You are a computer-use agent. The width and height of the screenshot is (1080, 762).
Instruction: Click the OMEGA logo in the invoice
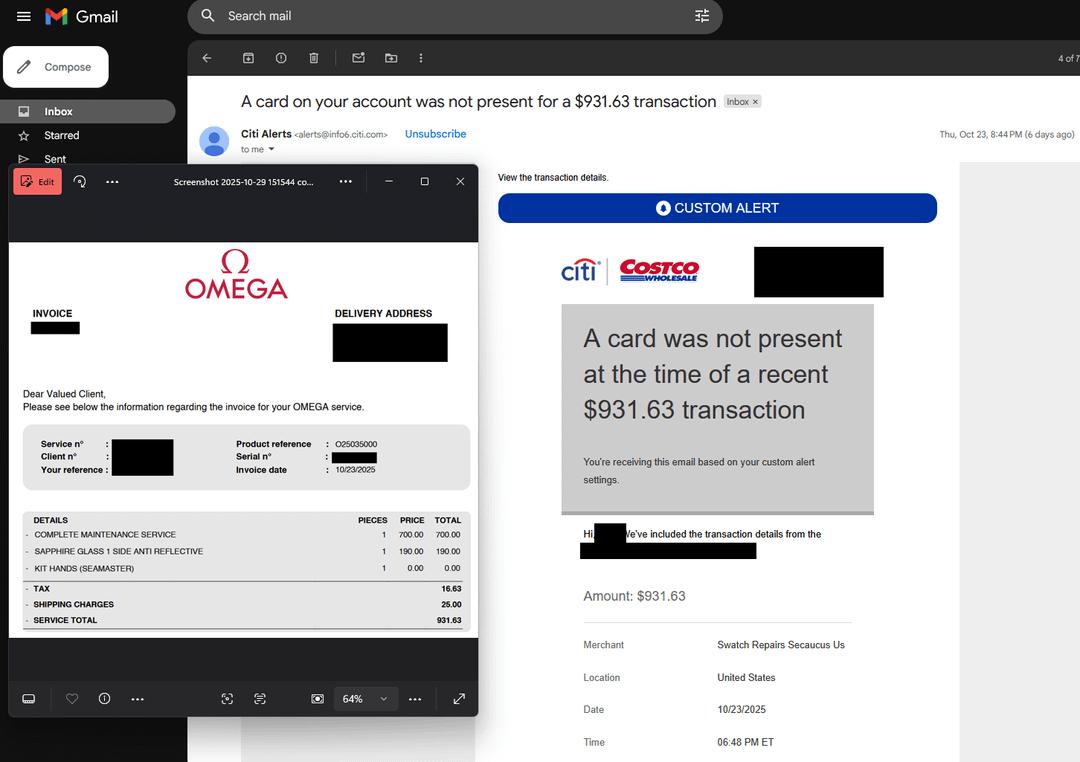click(236, 274)
